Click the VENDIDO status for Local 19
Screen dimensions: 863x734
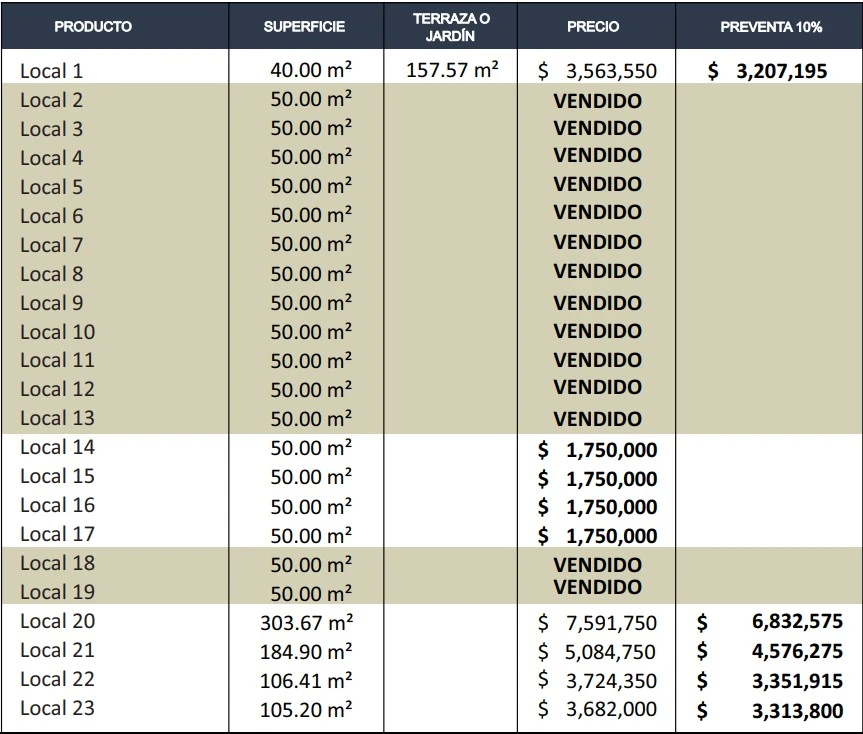tap(597, 587)
